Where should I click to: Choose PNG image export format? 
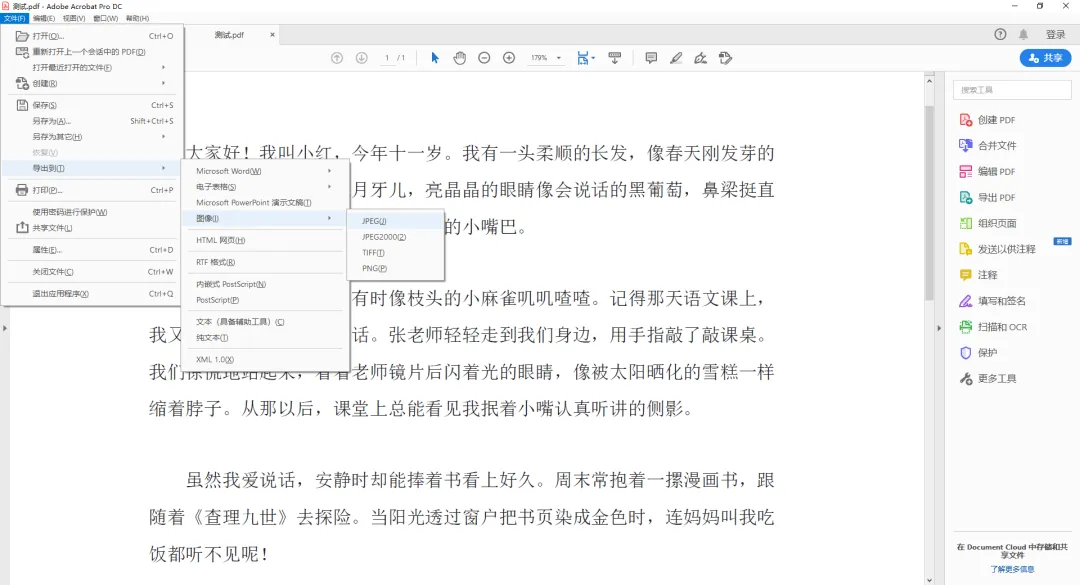click(x=395, y=269)
